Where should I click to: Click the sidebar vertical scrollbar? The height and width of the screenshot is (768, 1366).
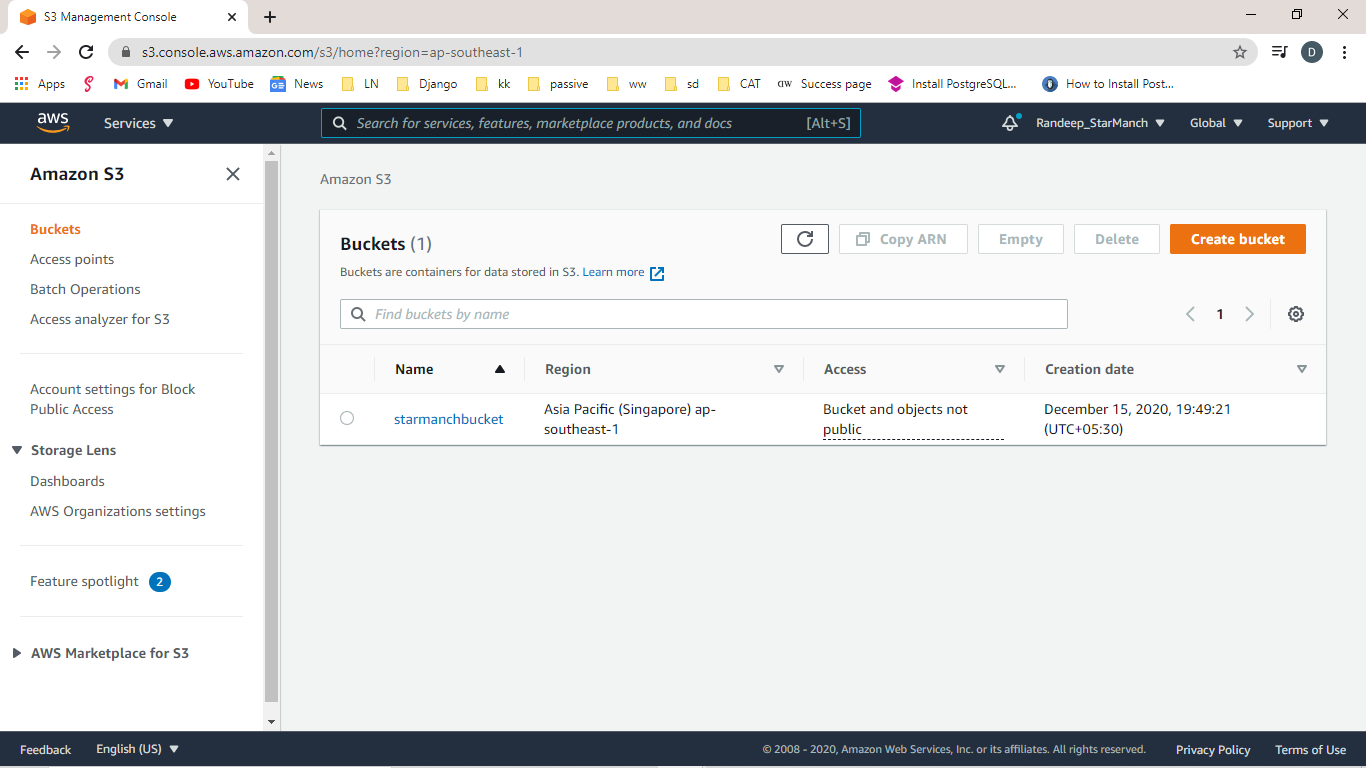pos(272,430)
